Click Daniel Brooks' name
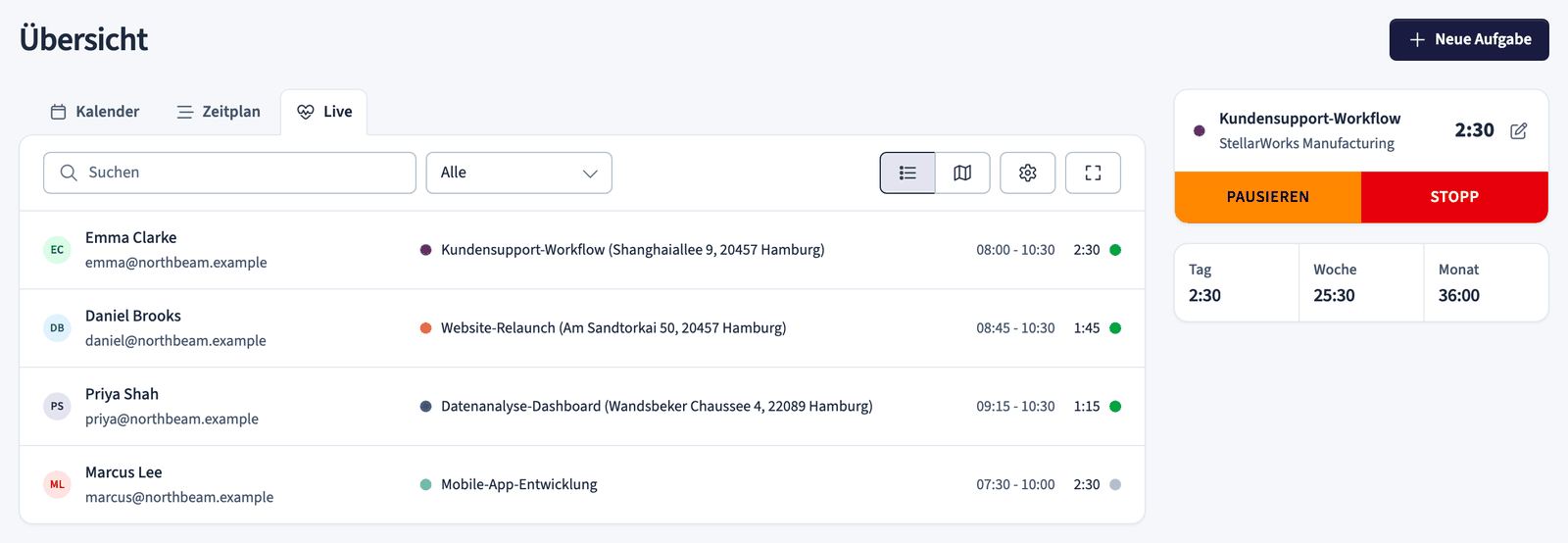This screenshot has width=1568, height=543. coord(133,316)
